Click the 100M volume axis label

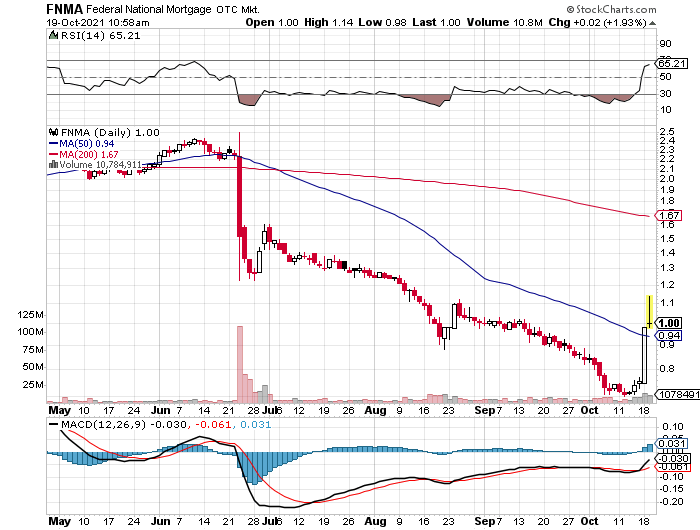point(30,332)
